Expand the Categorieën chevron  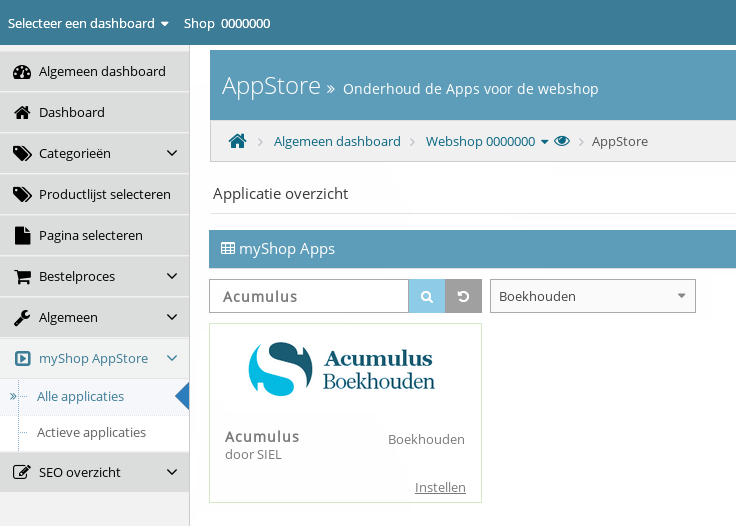(172, 153)
